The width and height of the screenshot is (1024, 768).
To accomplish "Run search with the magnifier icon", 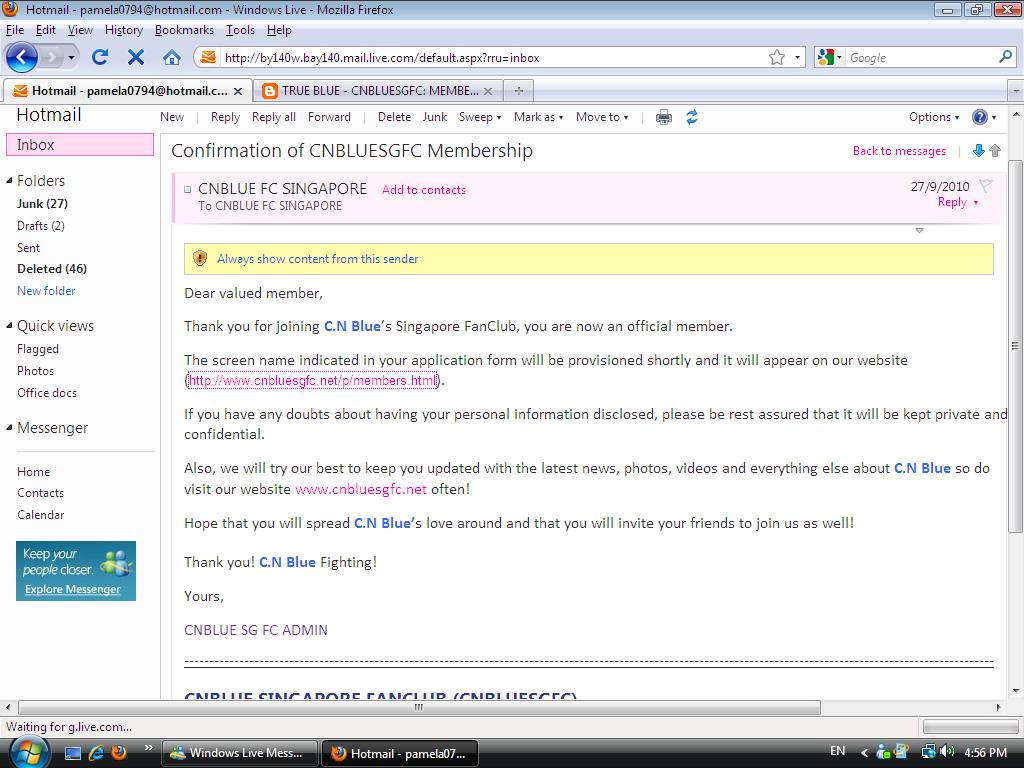I will [x=1005, y=57].
